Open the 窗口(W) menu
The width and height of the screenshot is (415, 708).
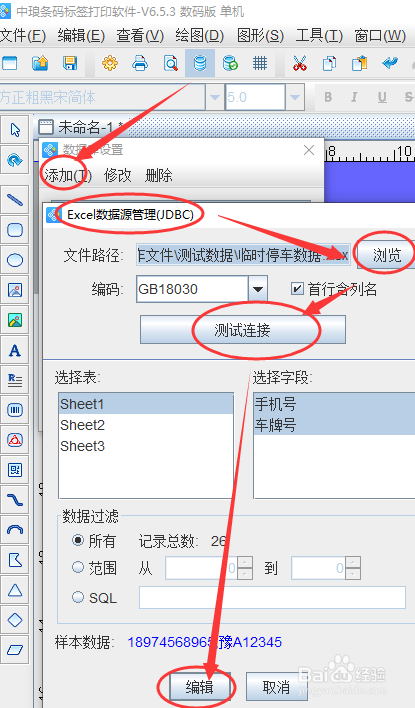(380, 36)
